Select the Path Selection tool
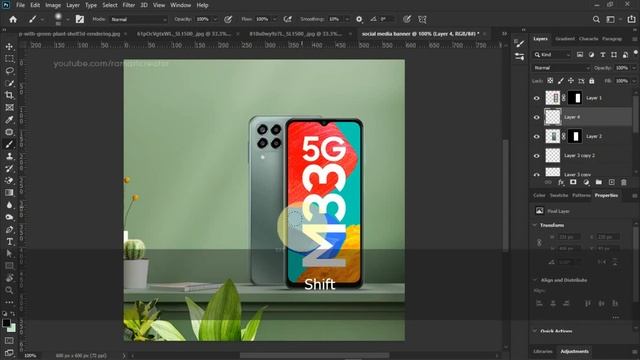The height and width of the screenshot is (360, 640). click(9, 253)
